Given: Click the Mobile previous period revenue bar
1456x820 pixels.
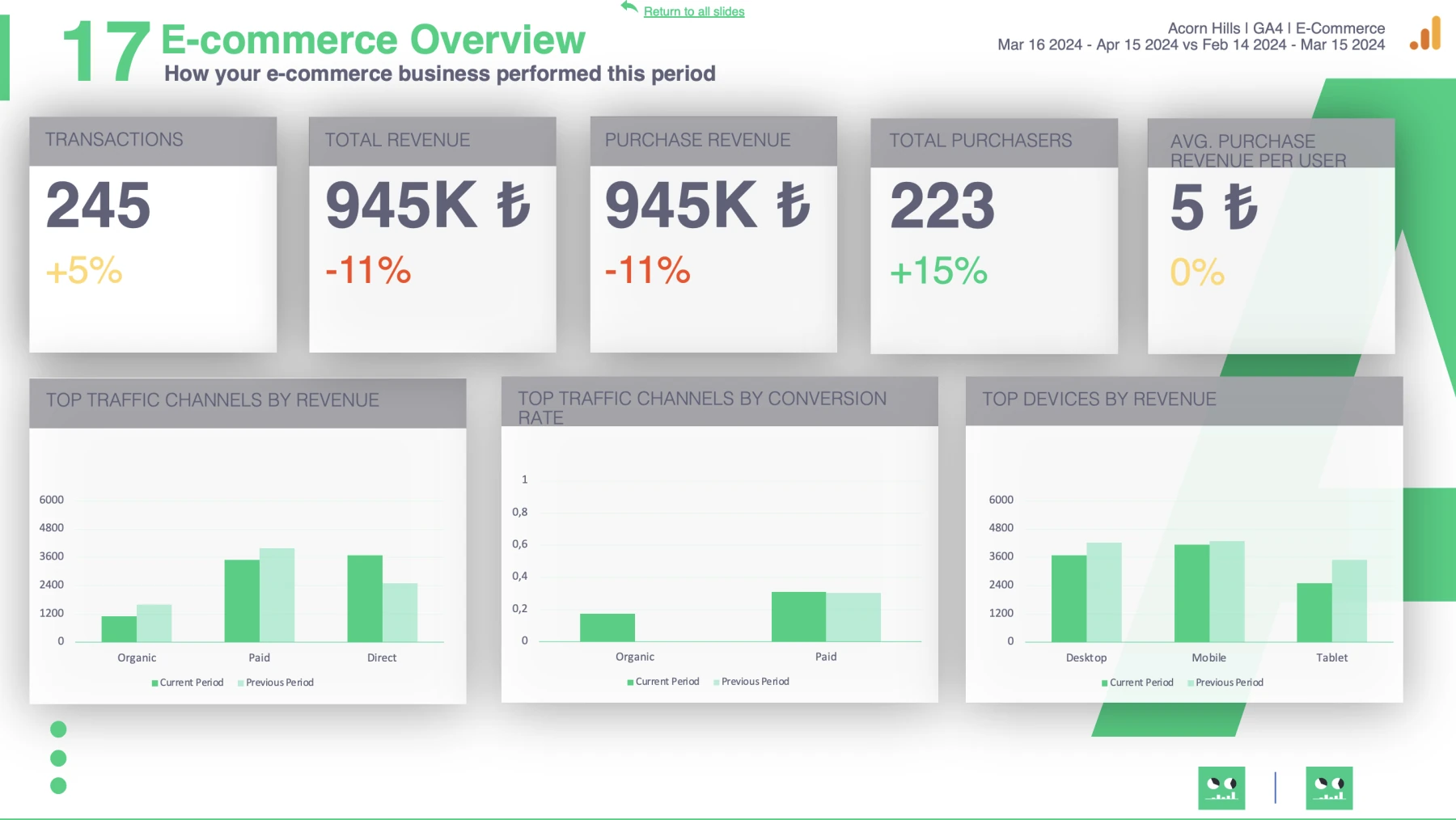Looking at the screenshot, I should coord(1227,591).
